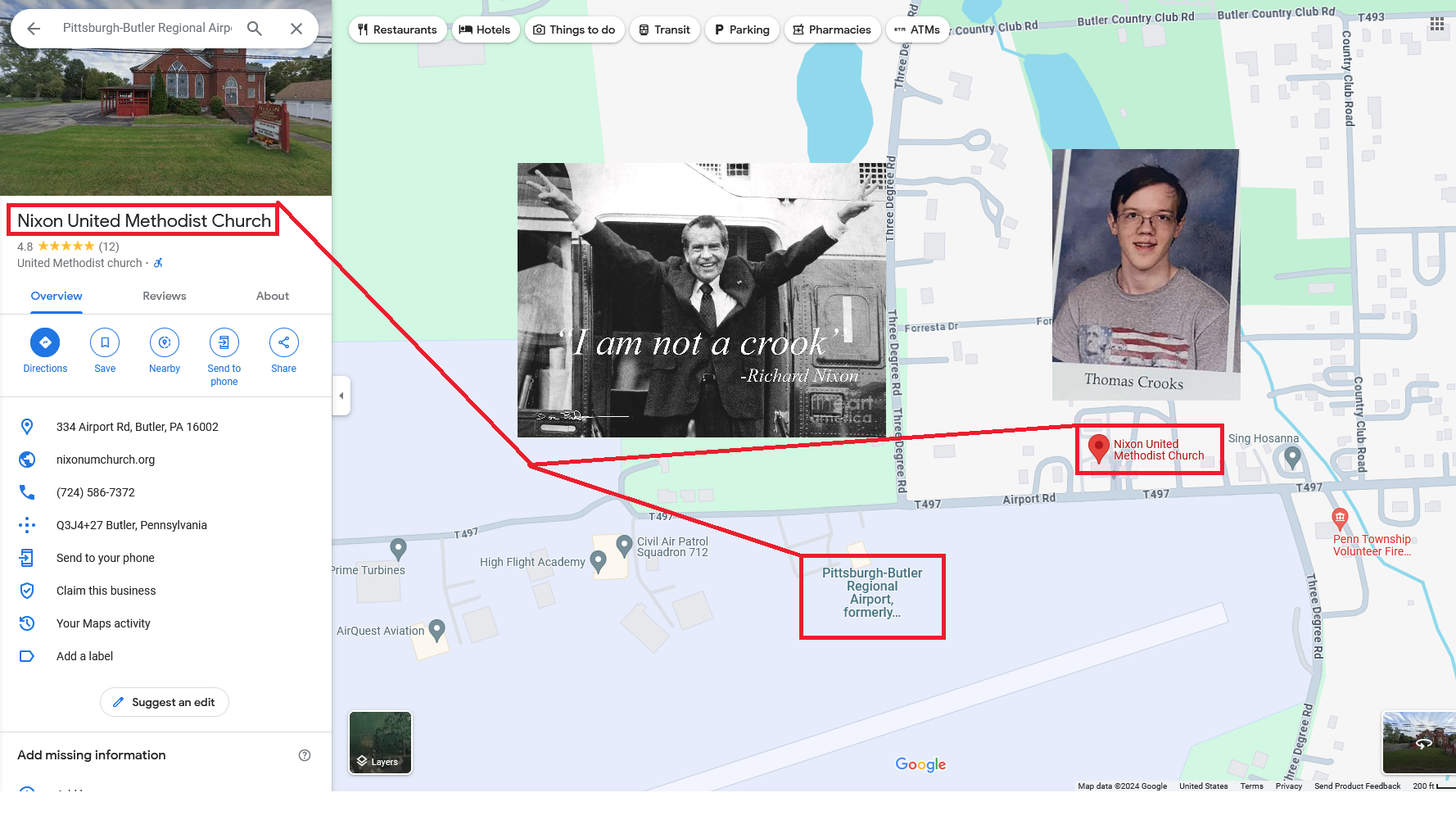Image resolution: width=1456 pixels, height=838 pixels.
Task: Select the Things to do chip
Action: pos(575,29)
